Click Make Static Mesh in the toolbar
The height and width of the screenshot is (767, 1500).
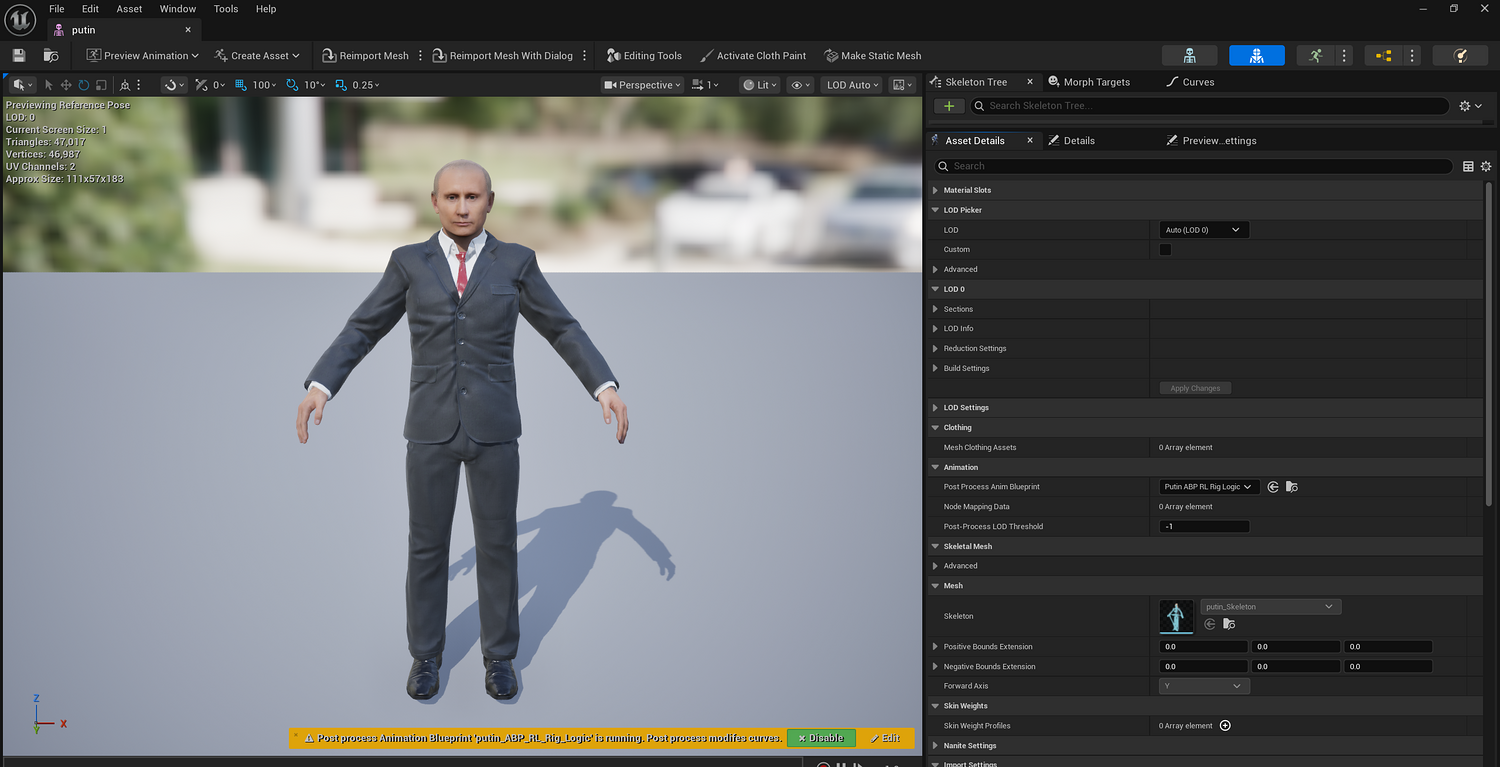click(x=873, y=56)
